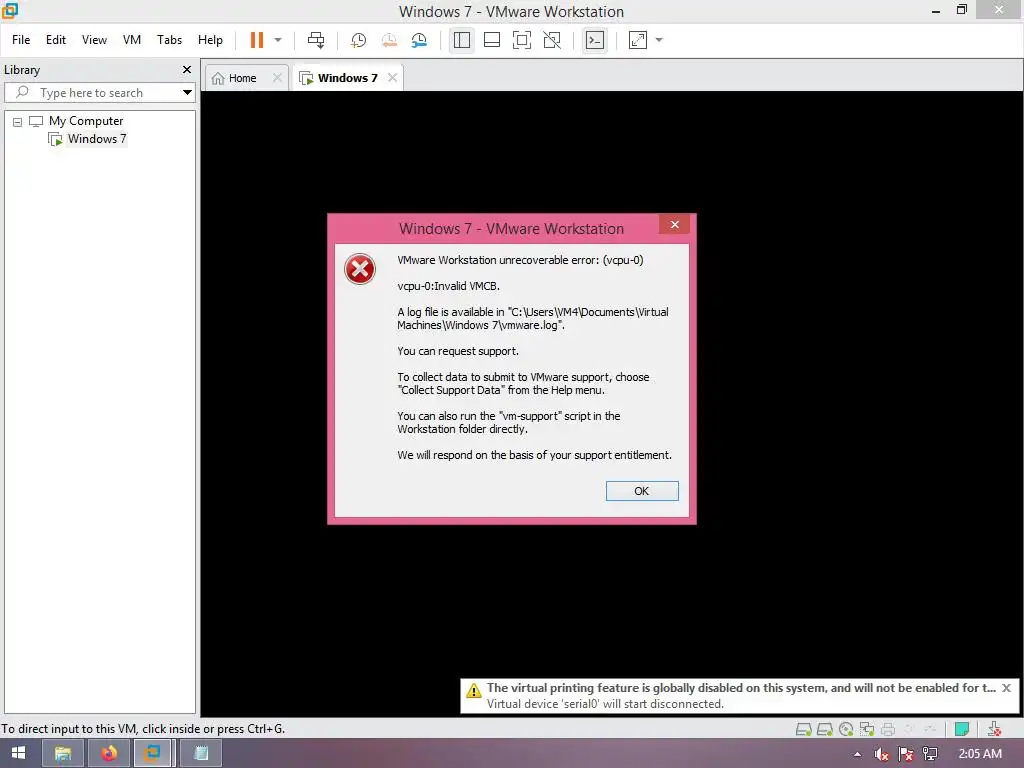The width and height of the screenshot is (1024, 768).
Task: Open the power options dropdown arrow beside the pause button
Action: [278, 40]
